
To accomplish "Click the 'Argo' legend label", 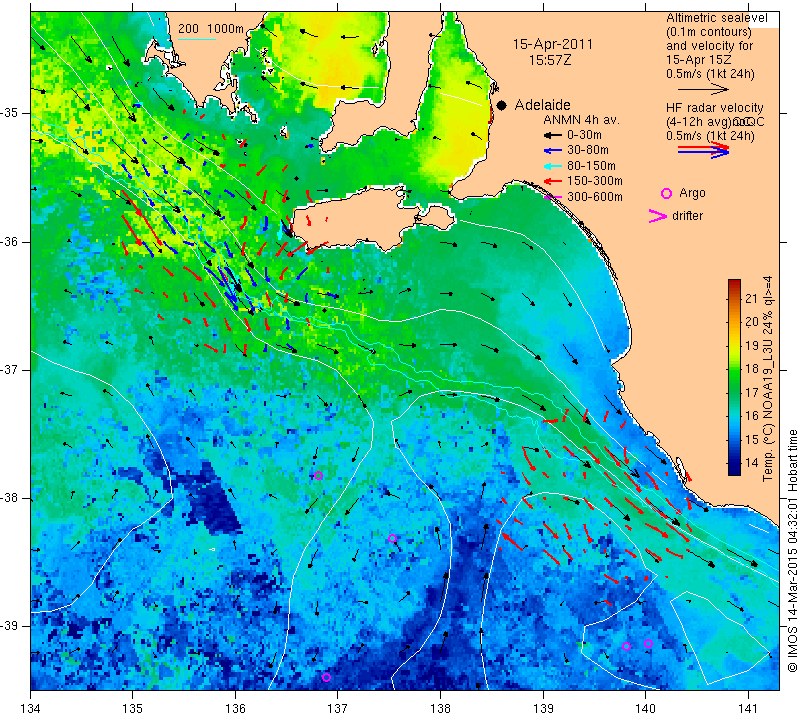I will coord(692,193).
